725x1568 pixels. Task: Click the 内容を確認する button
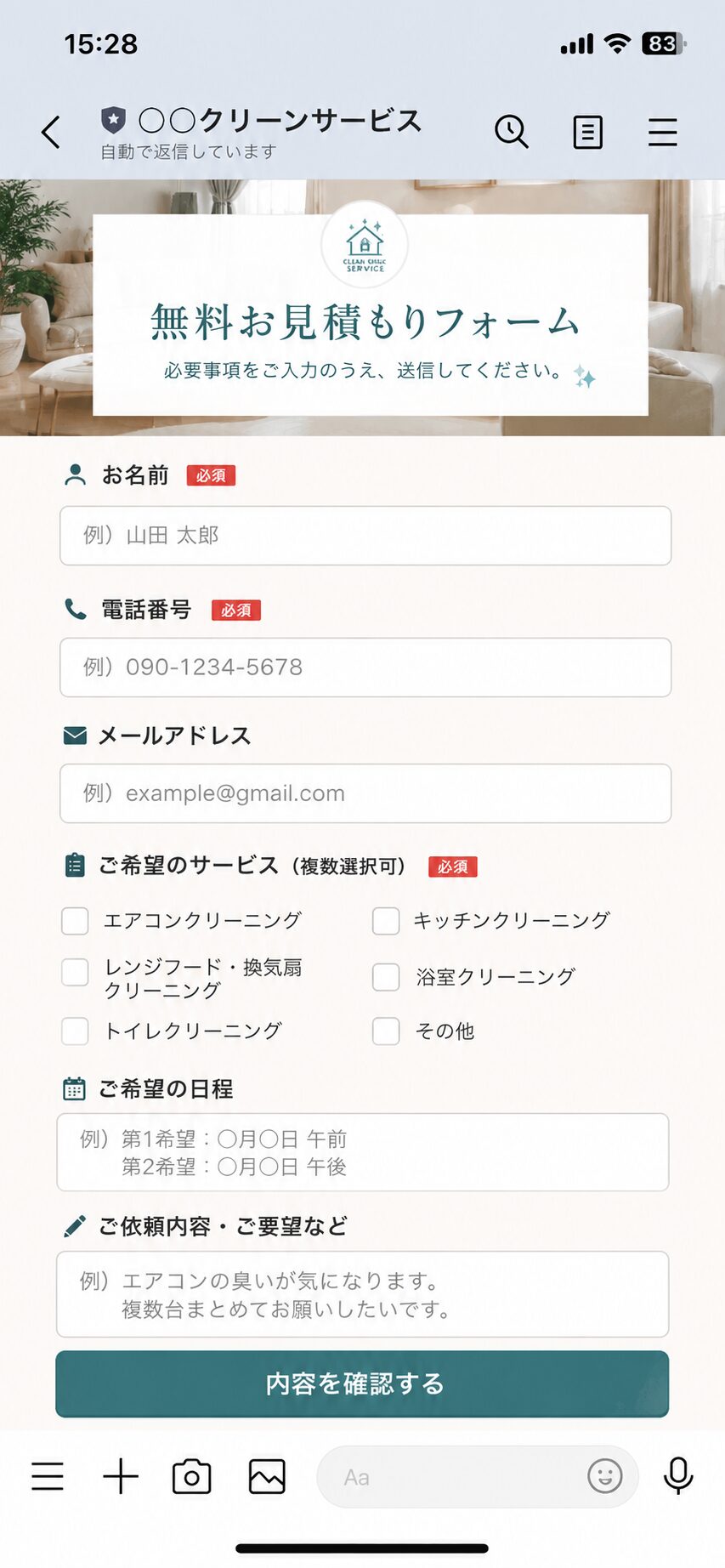pos(362,1383)
